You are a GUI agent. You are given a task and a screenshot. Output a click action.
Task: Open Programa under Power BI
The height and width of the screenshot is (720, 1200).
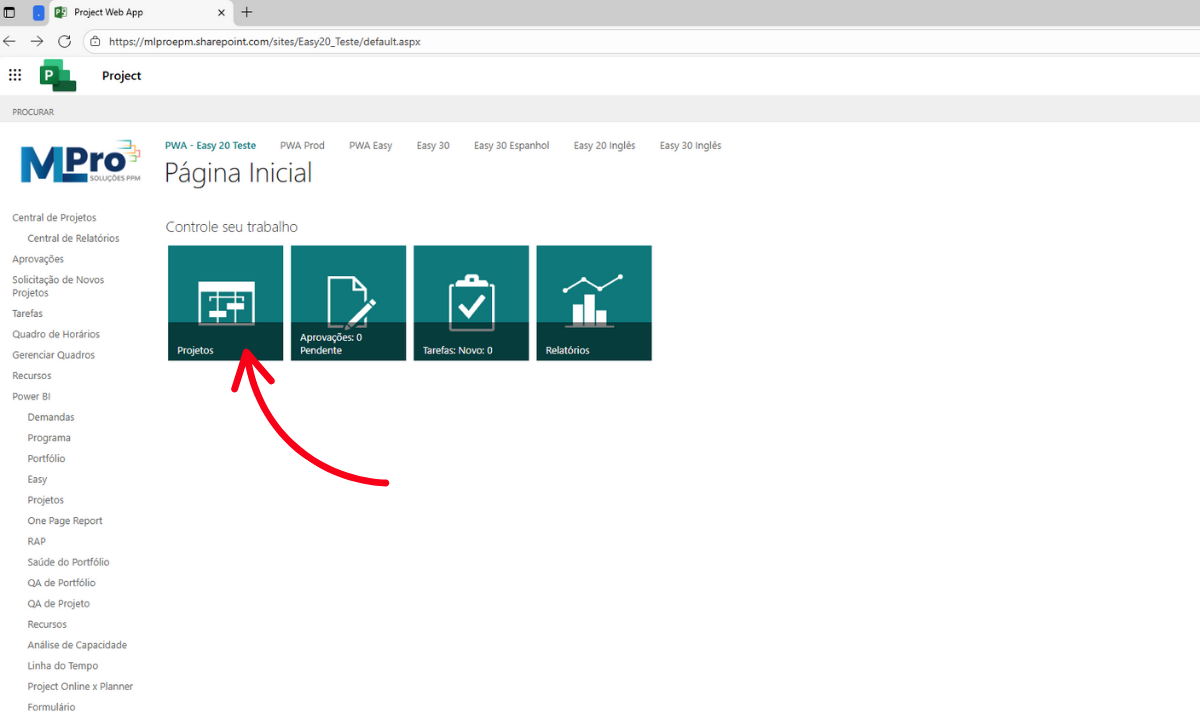pos(49,438)
